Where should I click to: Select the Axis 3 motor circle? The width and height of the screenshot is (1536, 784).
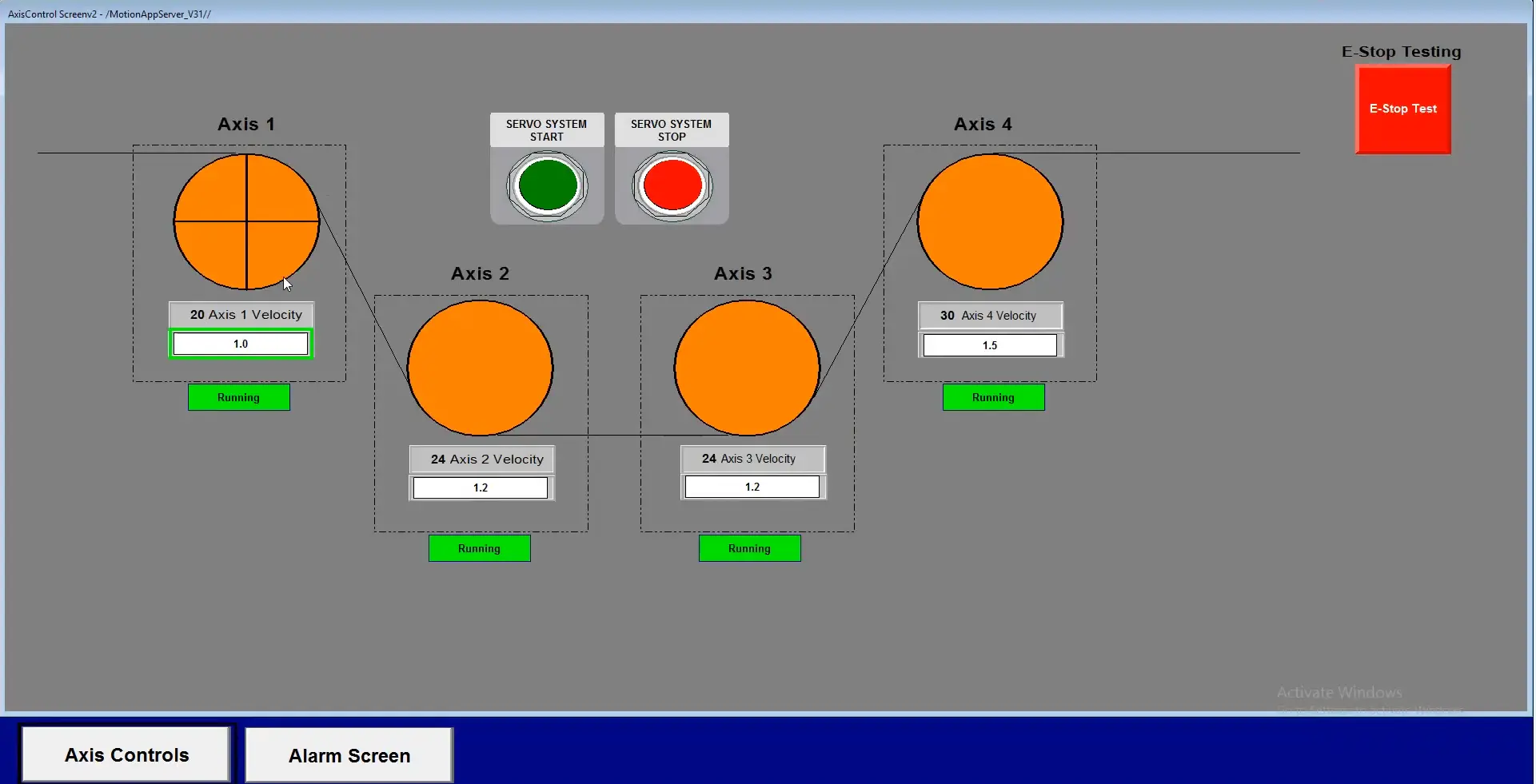click(746, 368)
